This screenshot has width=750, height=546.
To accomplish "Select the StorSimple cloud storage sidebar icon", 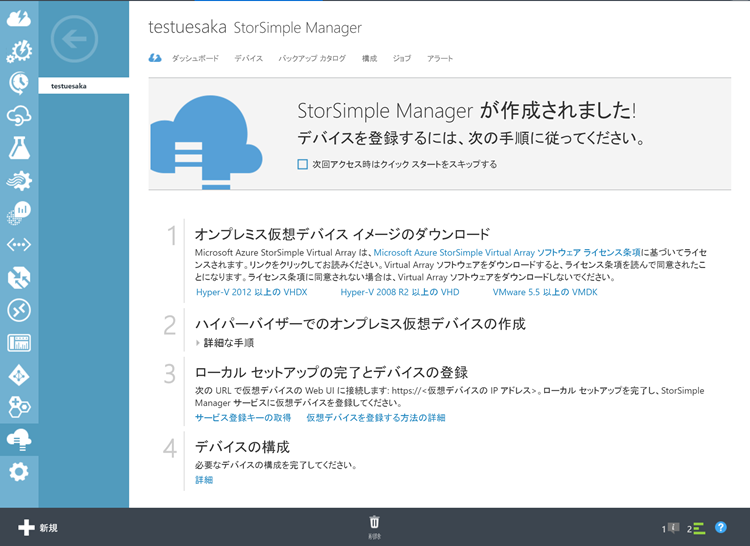I will tap(19, 439).
